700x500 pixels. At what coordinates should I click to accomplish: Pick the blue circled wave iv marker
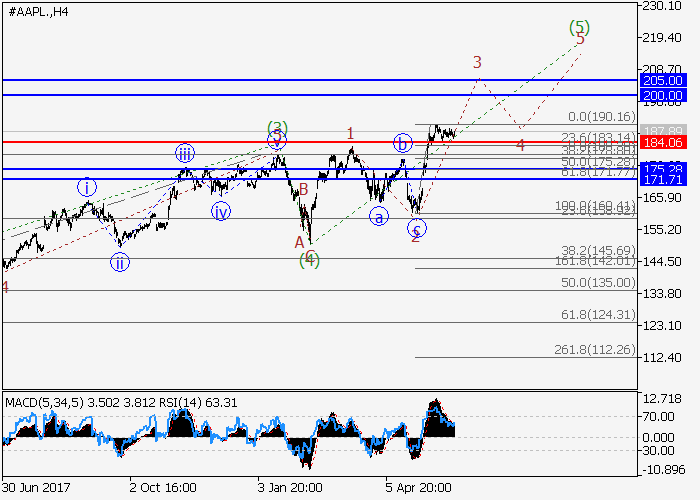click(220, 211)
